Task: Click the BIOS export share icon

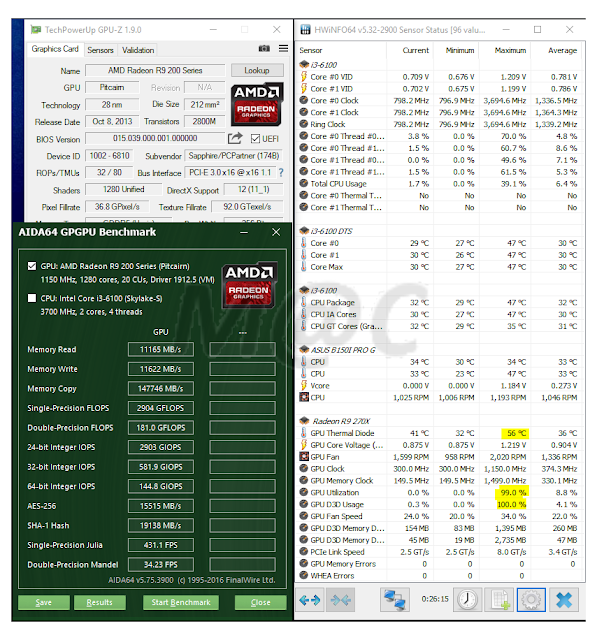Action: pyautogui.click(x=235, y=138)
